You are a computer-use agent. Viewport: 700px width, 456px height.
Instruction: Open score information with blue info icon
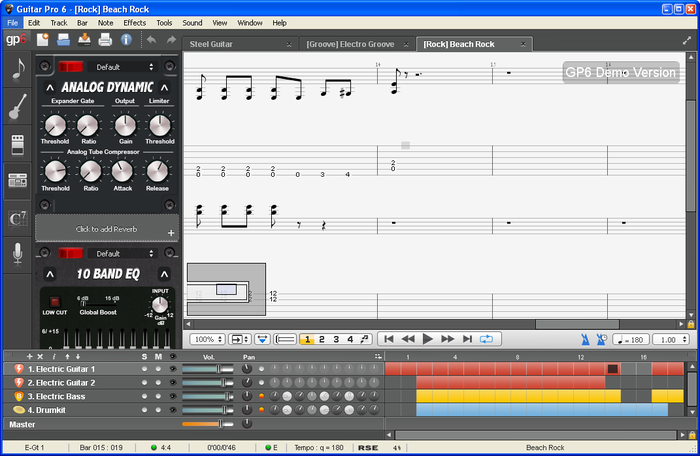pyautogui.click(x=126, y=40)
